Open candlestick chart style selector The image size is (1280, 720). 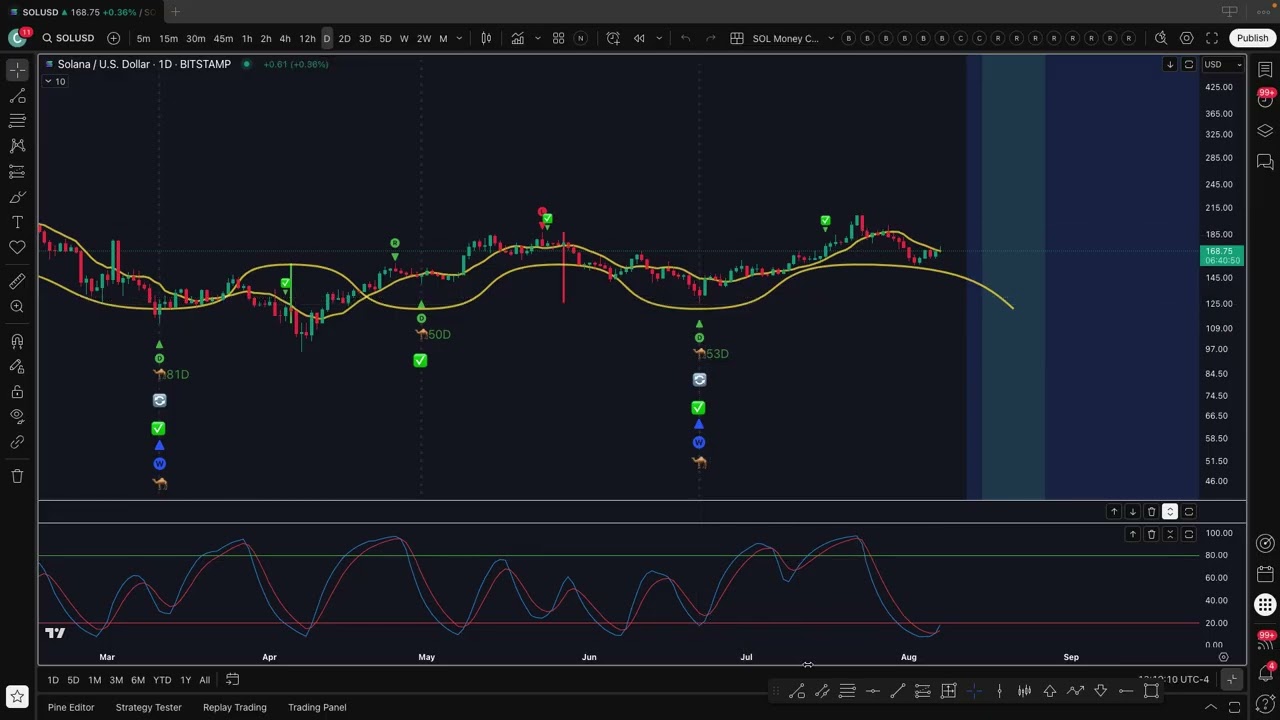click(486, 38)
